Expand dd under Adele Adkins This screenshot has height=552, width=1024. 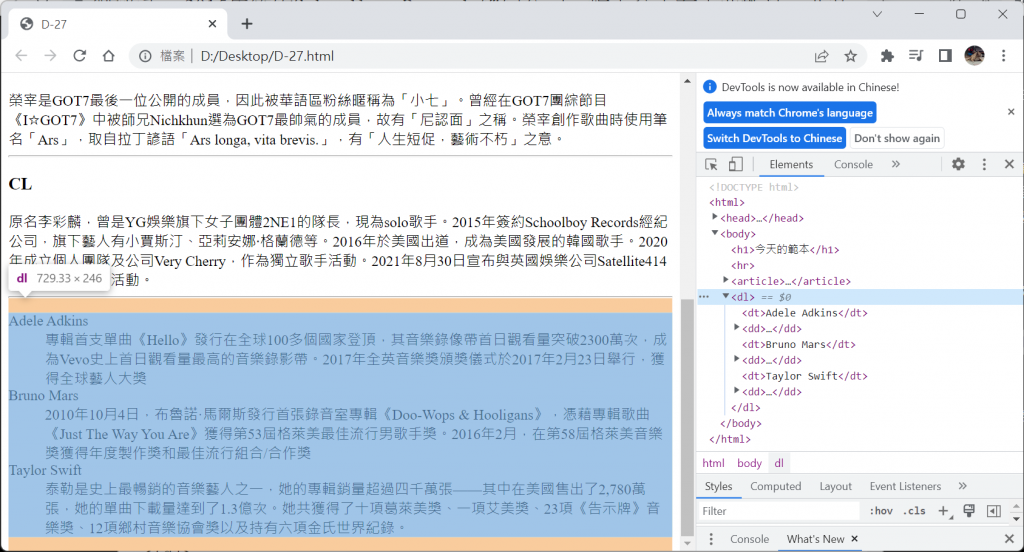(x=736, y=327)
